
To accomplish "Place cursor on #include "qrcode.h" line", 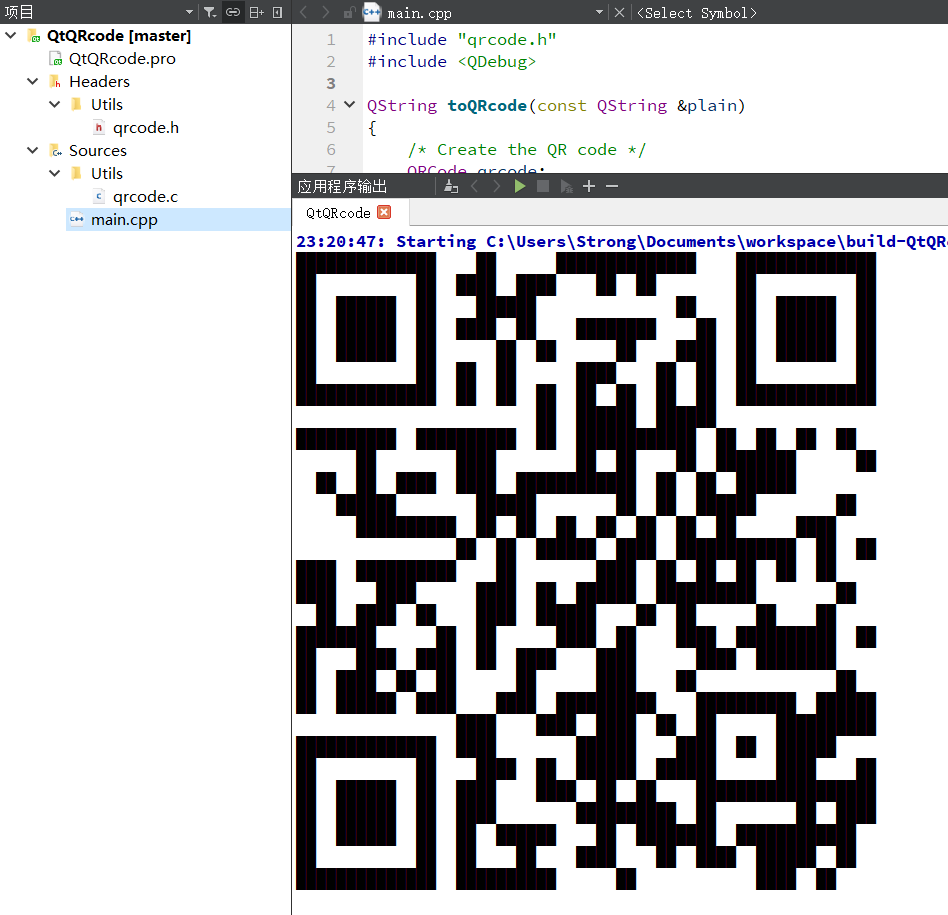I will tap(462, 39).
